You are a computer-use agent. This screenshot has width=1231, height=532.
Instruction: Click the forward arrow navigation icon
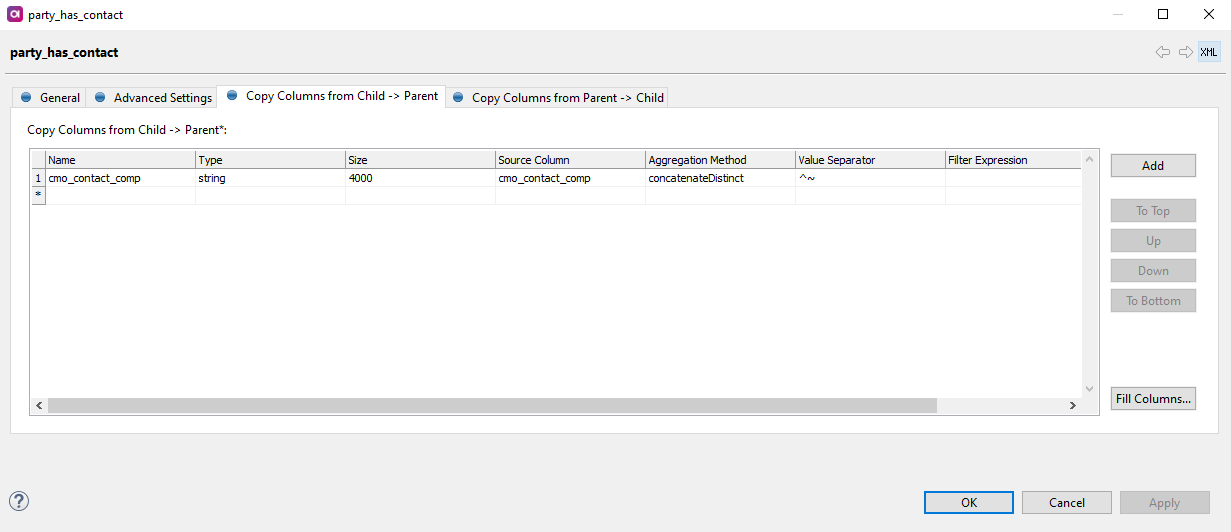point(1186,52)
